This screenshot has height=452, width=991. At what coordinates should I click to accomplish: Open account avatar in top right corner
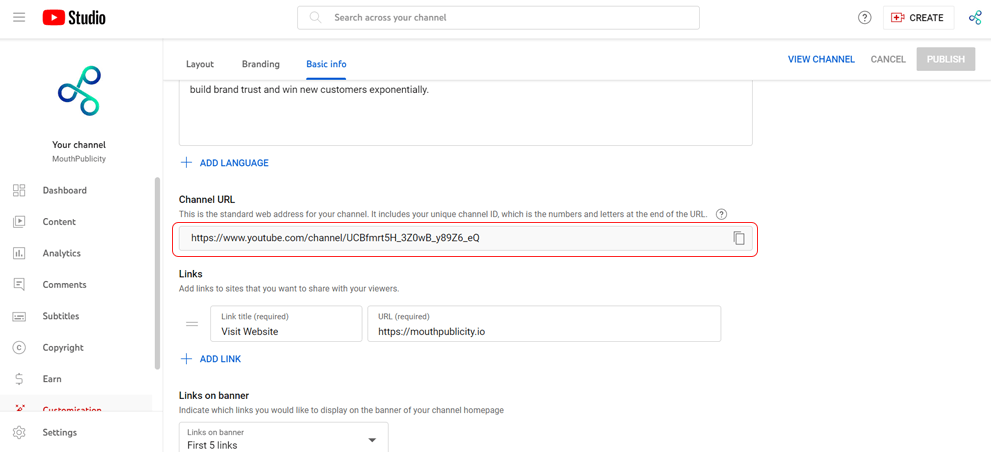[x=975, y=18]
